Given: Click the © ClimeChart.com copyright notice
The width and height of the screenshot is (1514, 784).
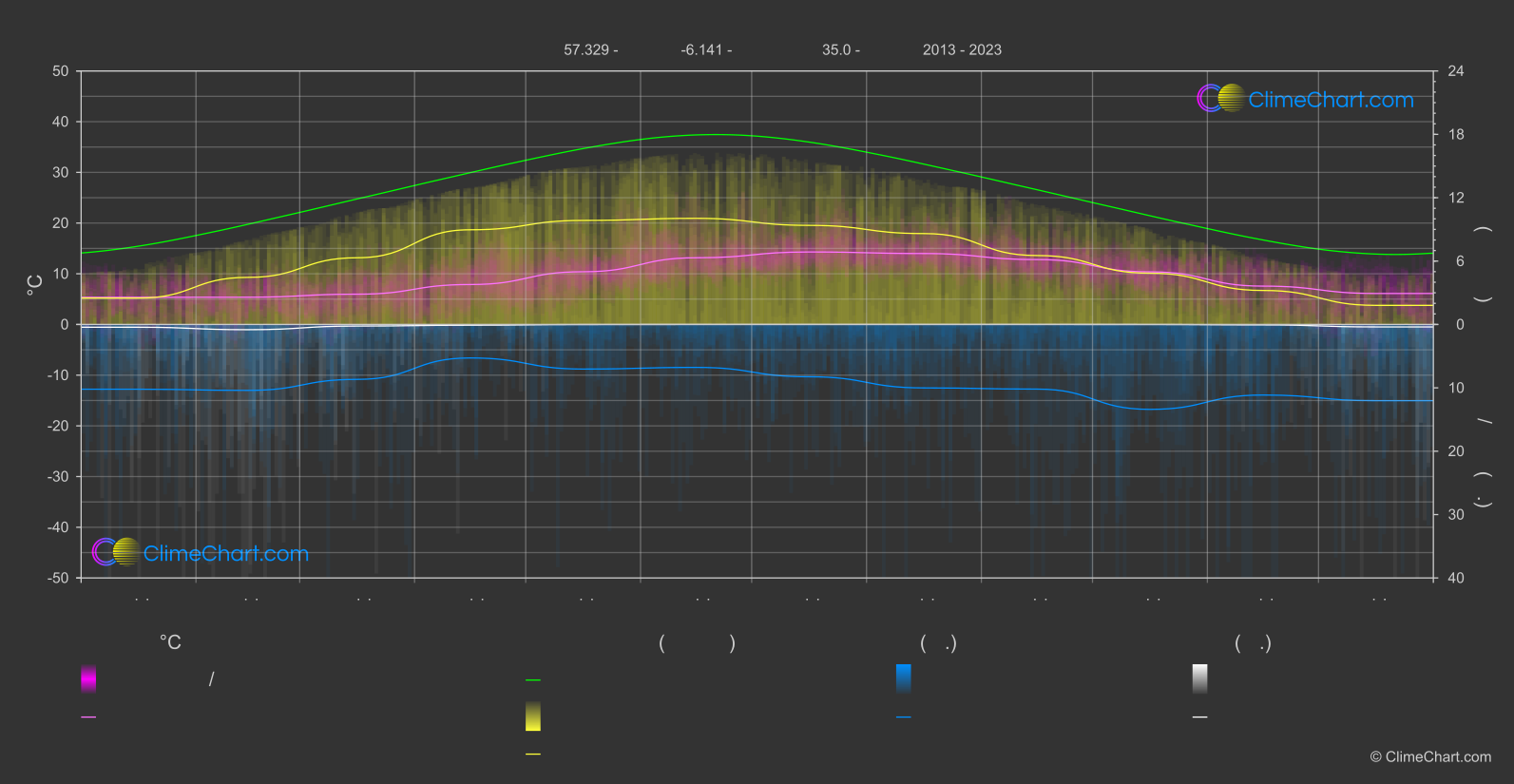Looking at the screenshot, I should click(x=1430, y=756).
